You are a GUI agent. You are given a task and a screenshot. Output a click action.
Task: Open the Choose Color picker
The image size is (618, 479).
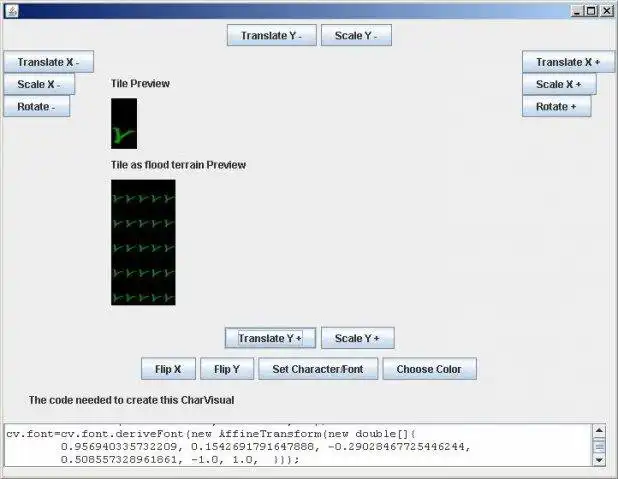click(429, 369)
